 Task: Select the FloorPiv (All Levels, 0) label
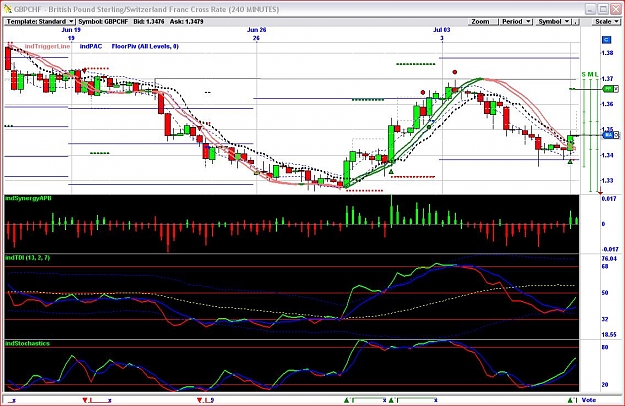[x=145, y=46]
